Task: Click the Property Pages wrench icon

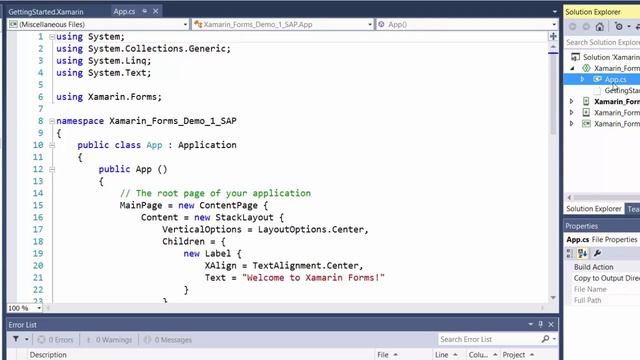Action: tap(597, 253)
